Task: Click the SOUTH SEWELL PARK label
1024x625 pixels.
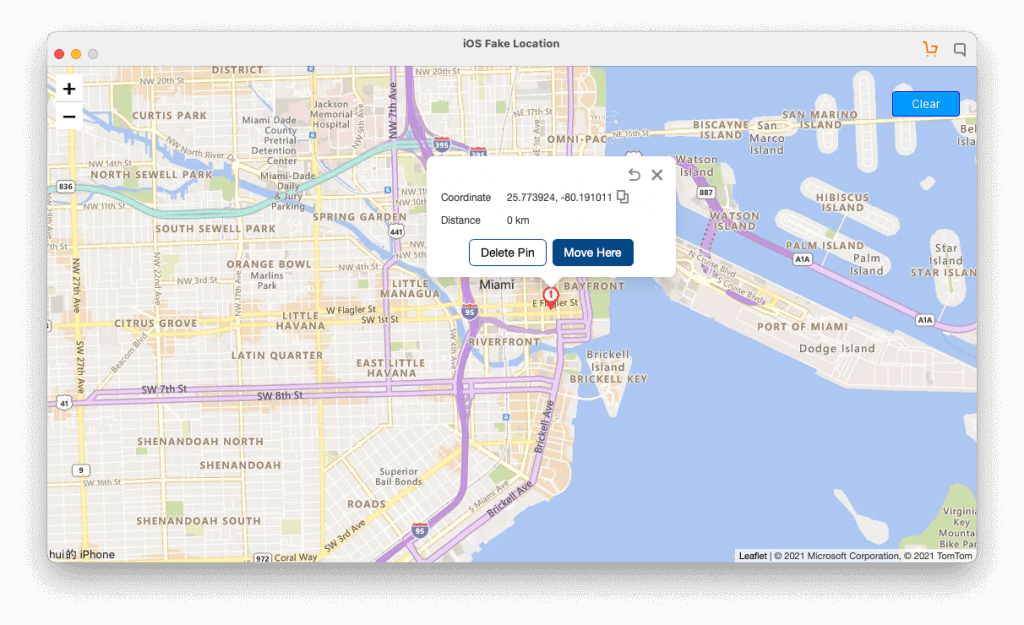Action: [x=216, y=229]
